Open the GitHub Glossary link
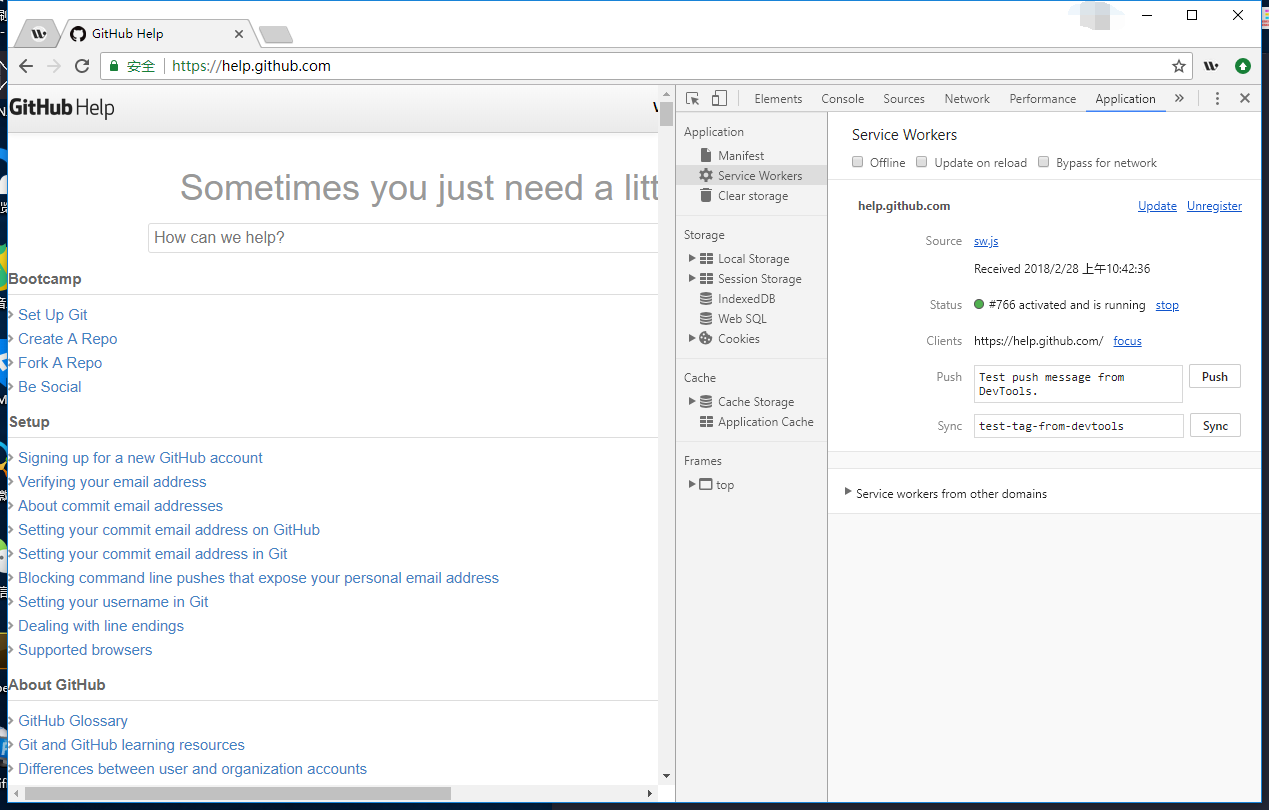The image size is (1269, 810). click(73, 721)
